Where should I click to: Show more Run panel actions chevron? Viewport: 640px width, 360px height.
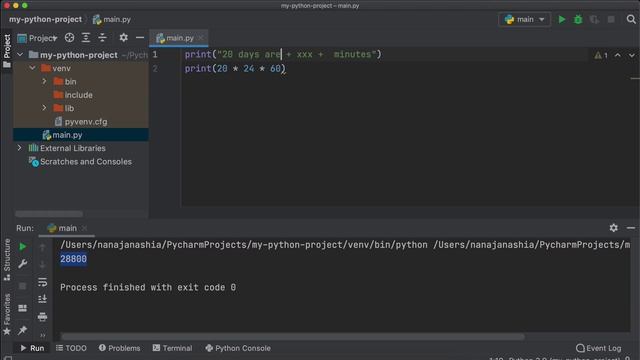42,335
